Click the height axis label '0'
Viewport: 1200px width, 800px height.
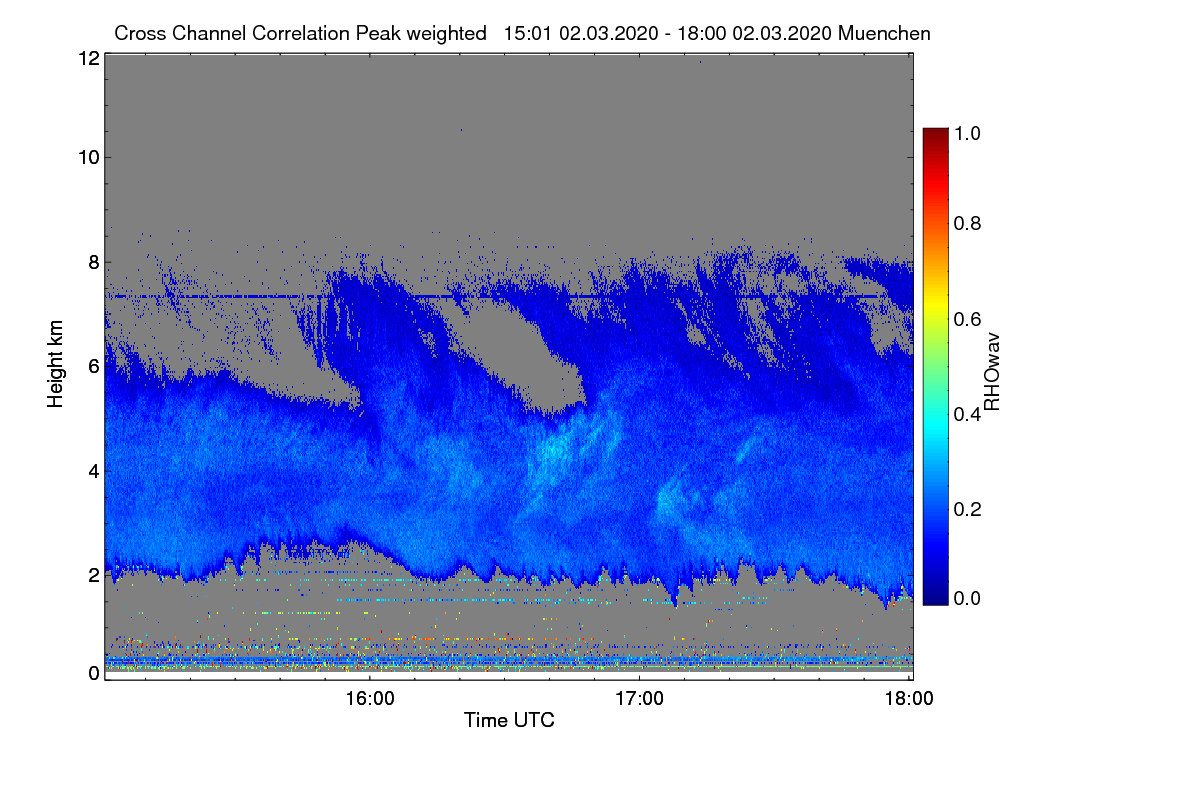[93, 673]
